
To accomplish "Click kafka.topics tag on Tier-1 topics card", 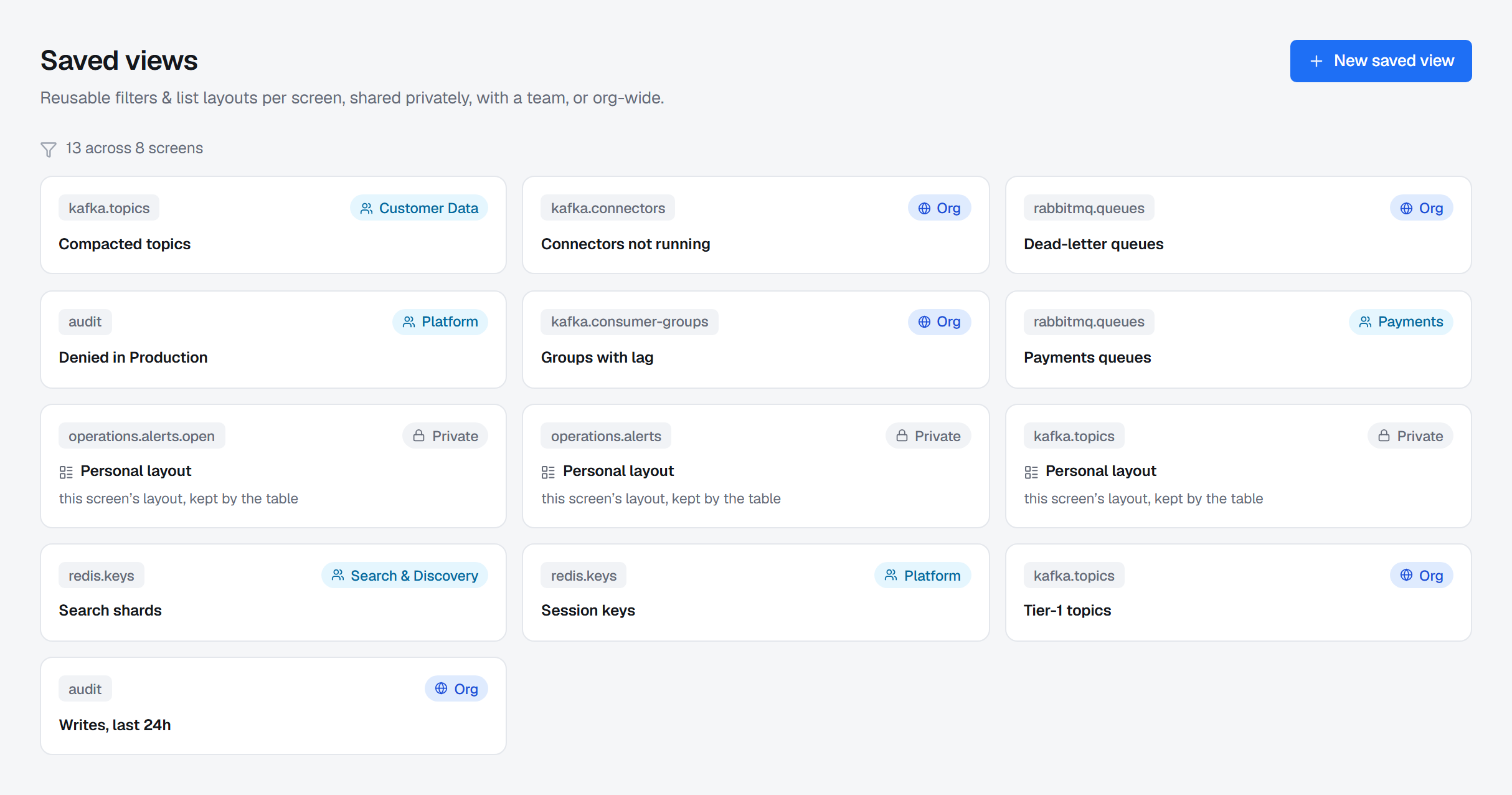I will pyautogui.click(x=1074, y=576).
